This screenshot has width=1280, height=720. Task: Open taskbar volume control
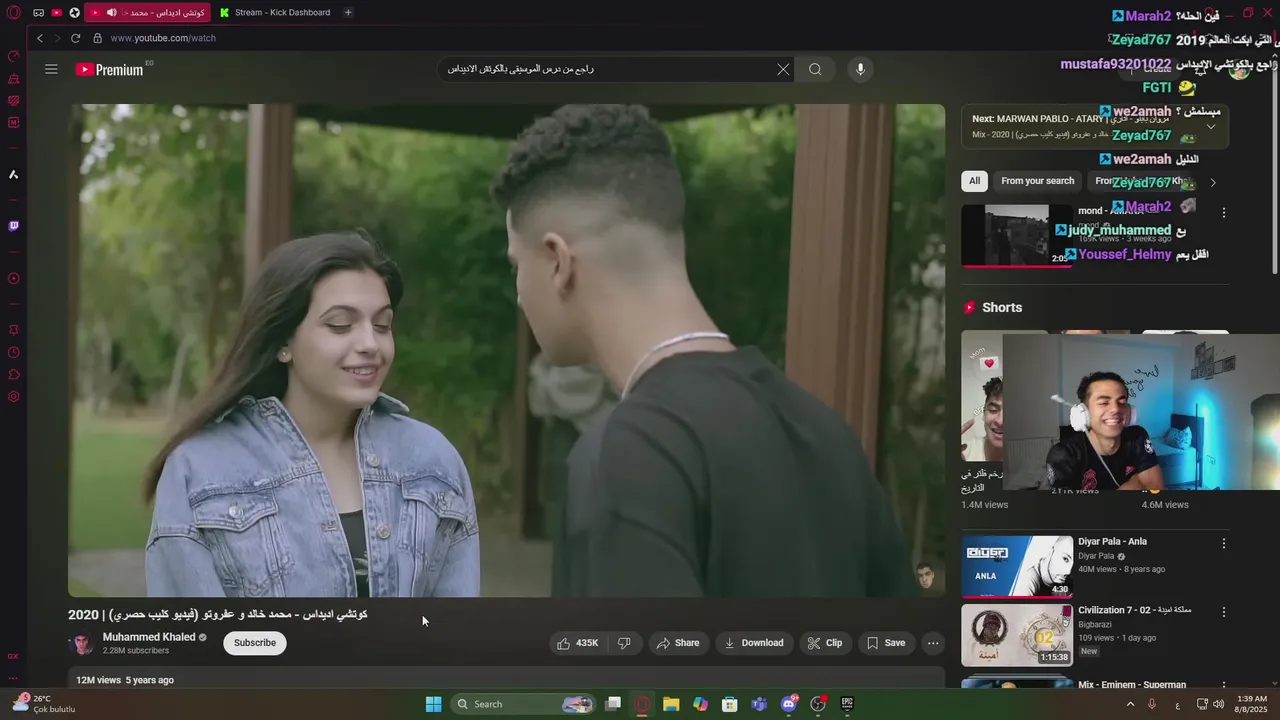pyautogui.click(x=1219, y=704)
